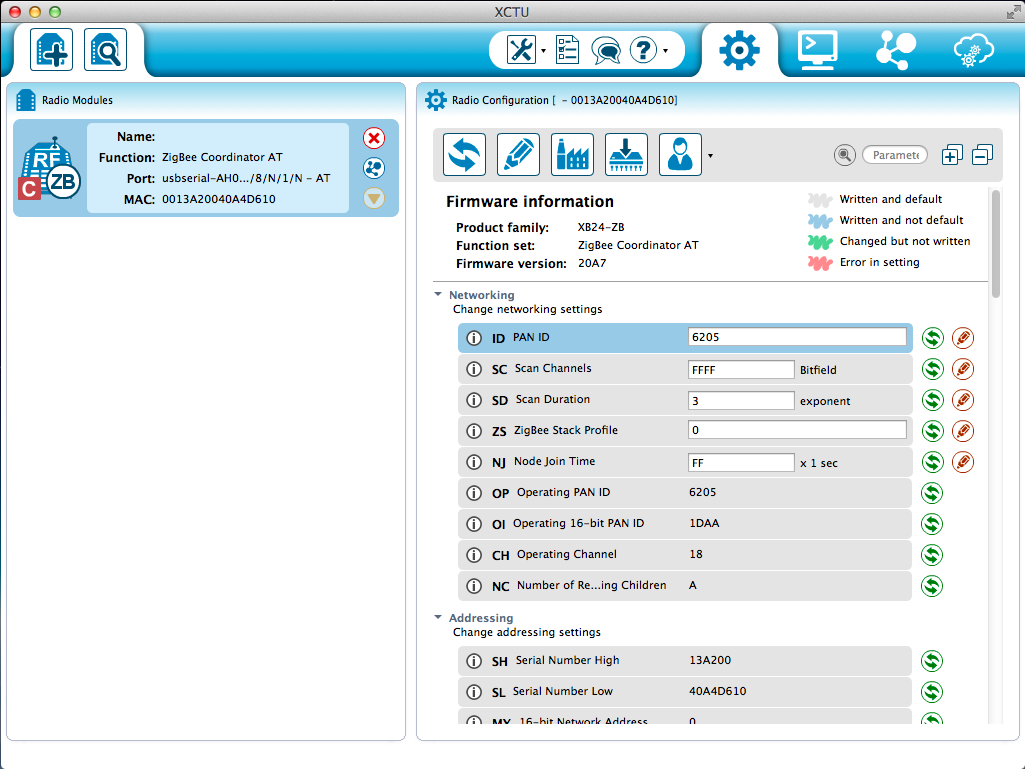The height and width of the screenshot is (769, 1025).
Task: Click the '0013A20040A4D610' MAC address text
Action: [x=218, y=199]
